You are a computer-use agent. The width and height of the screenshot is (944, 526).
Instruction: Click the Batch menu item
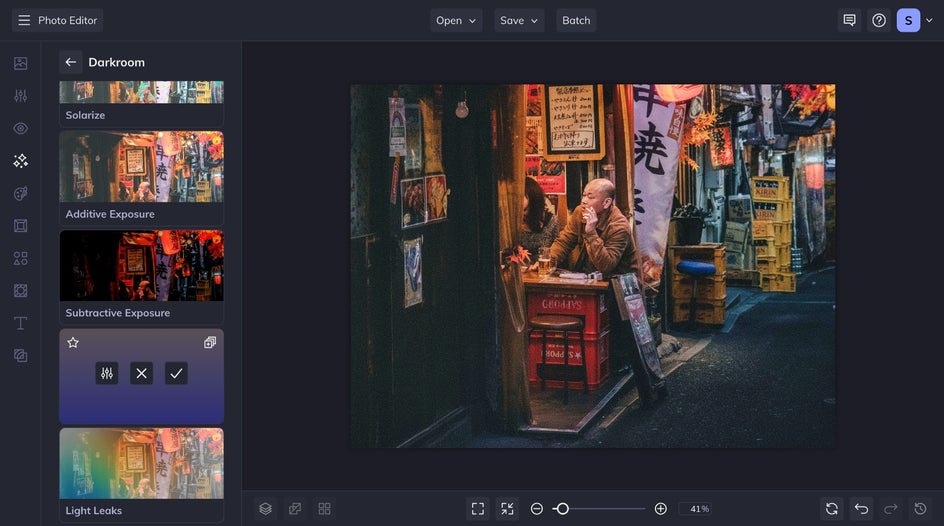coord(576,20)
